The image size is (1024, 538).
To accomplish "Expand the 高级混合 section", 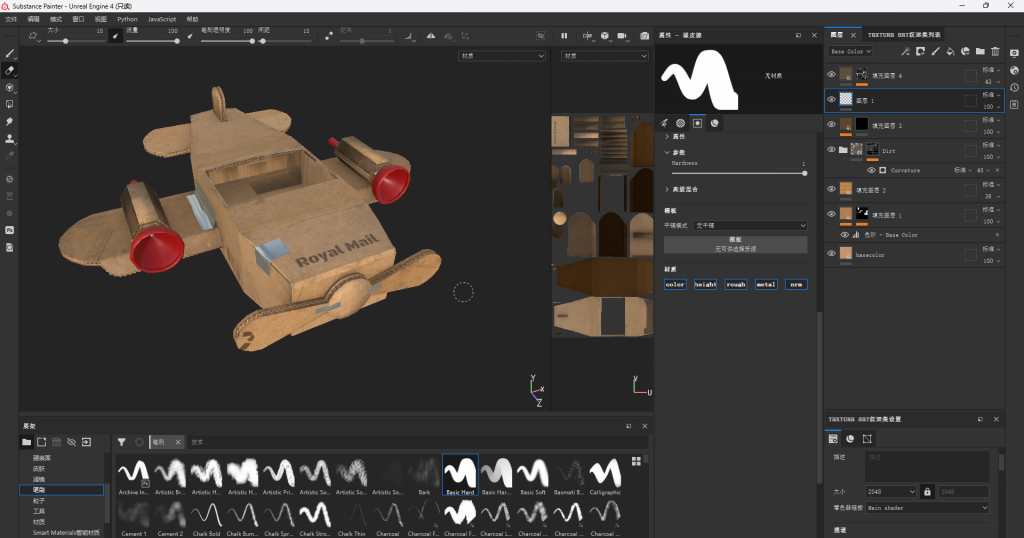I will (686, 188).
